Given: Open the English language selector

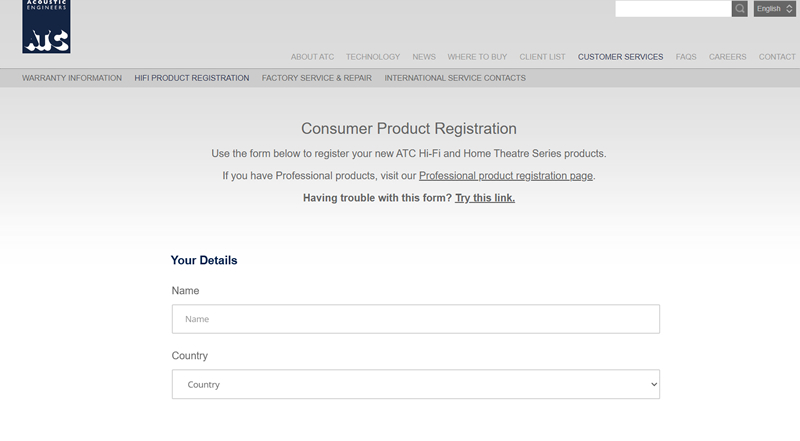Looking at the screenshot, I should coord(774,9).
